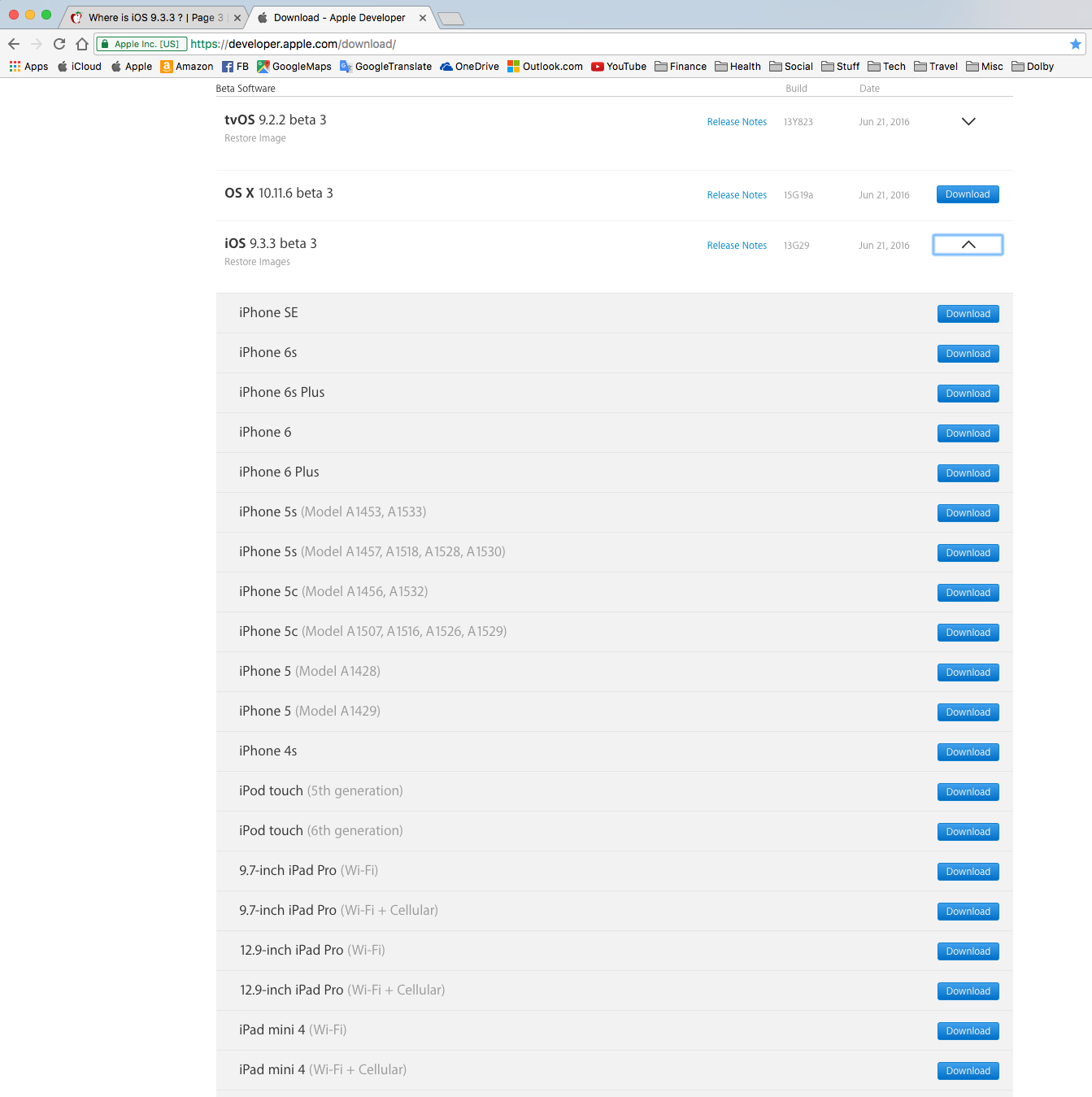Open OS X 10.11.6 Release Notes
1092x1097 pixels.
pyautogui.click(x=737, y=195)
